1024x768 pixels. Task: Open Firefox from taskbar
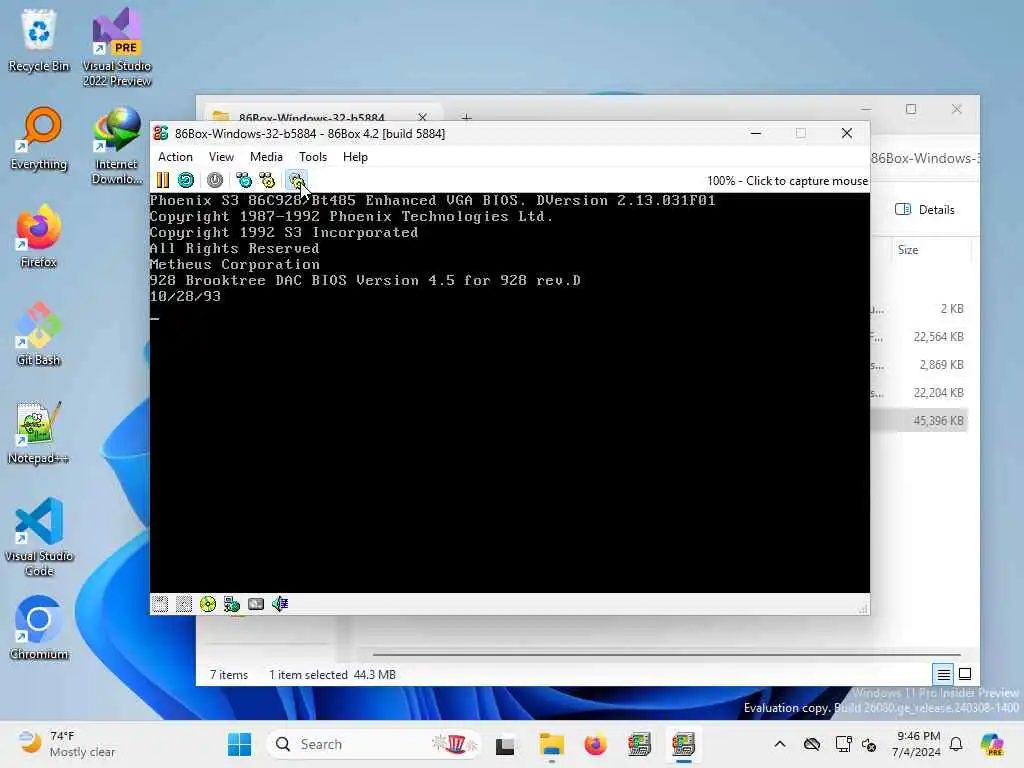pos(595,744)
